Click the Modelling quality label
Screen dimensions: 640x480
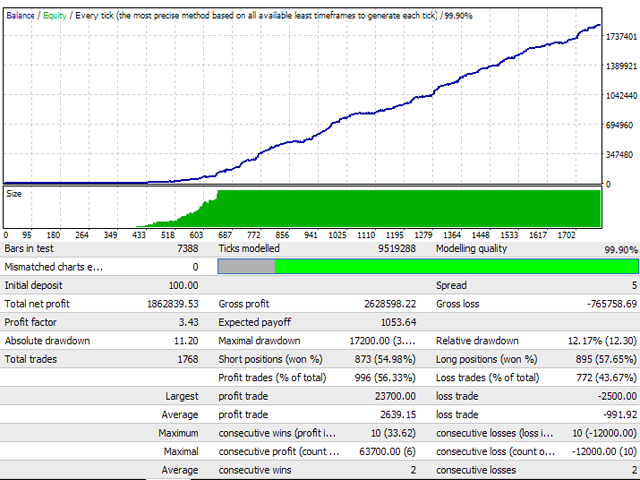471,249
